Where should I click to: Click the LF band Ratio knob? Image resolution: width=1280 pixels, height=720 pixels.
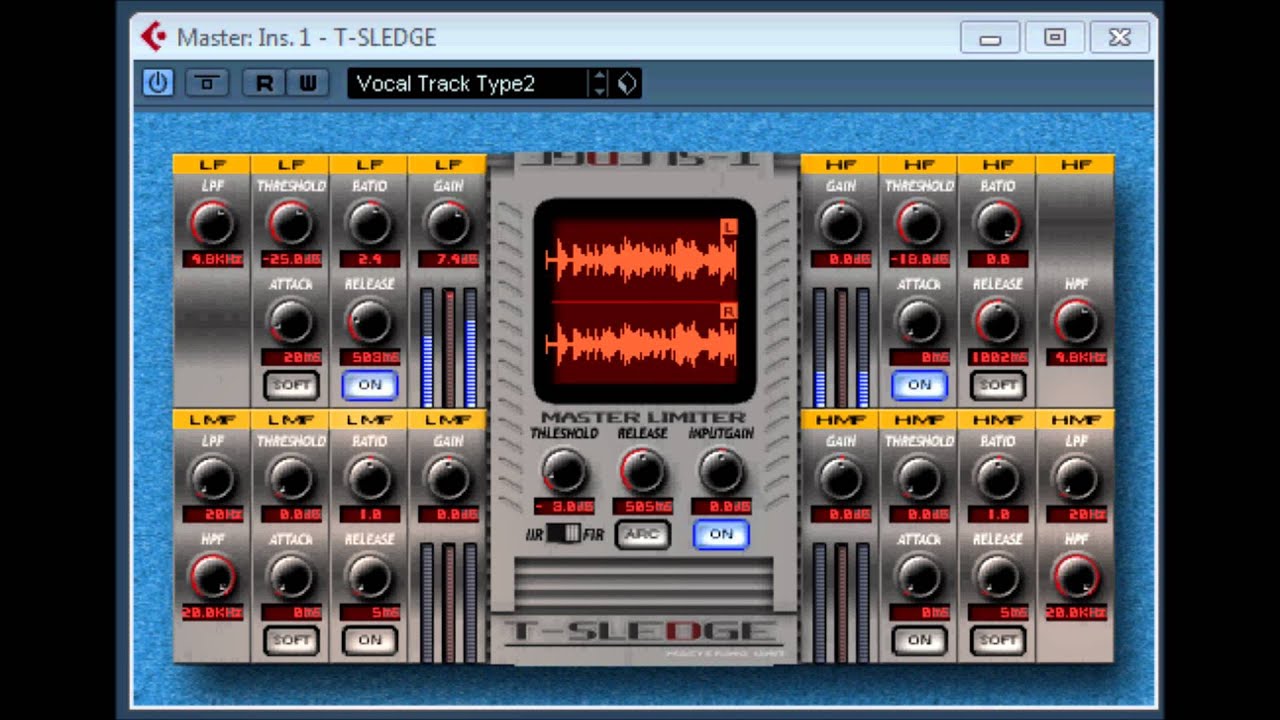pyautogui.click(x=370, y=223)
